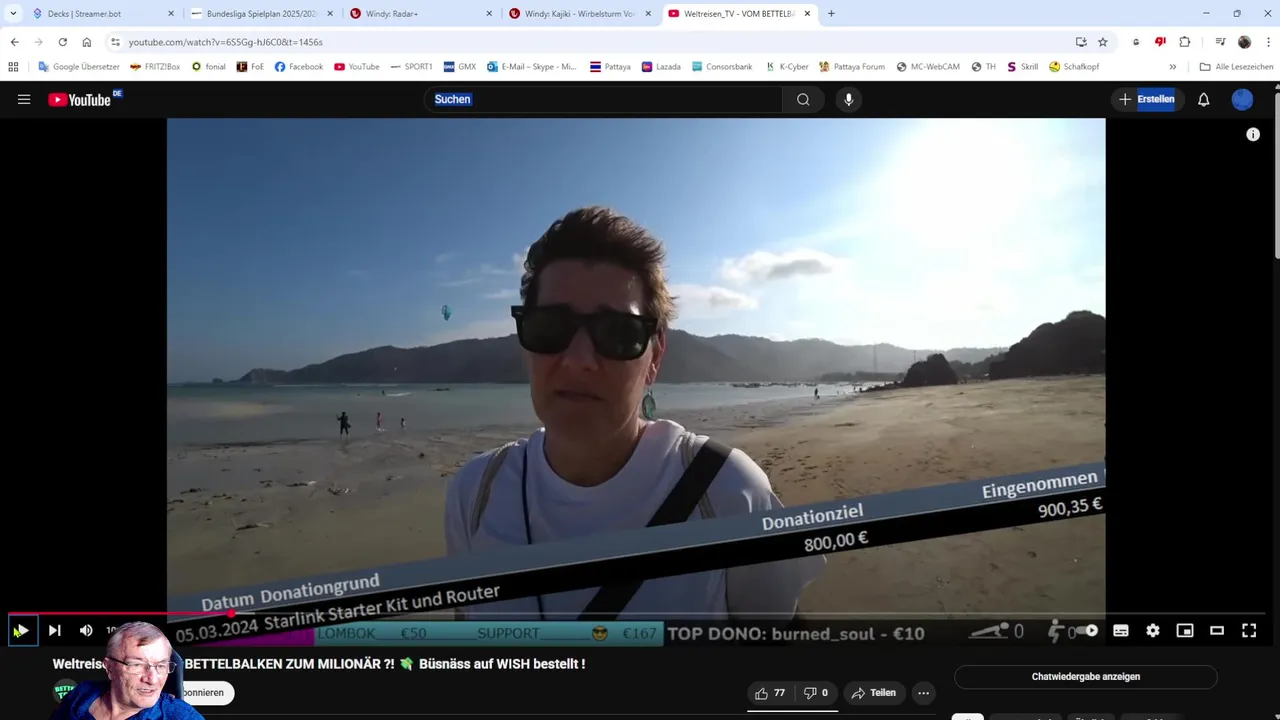Open the extensions puzzle menu
1280x720 pixels.
click(x=1185, y=42)
